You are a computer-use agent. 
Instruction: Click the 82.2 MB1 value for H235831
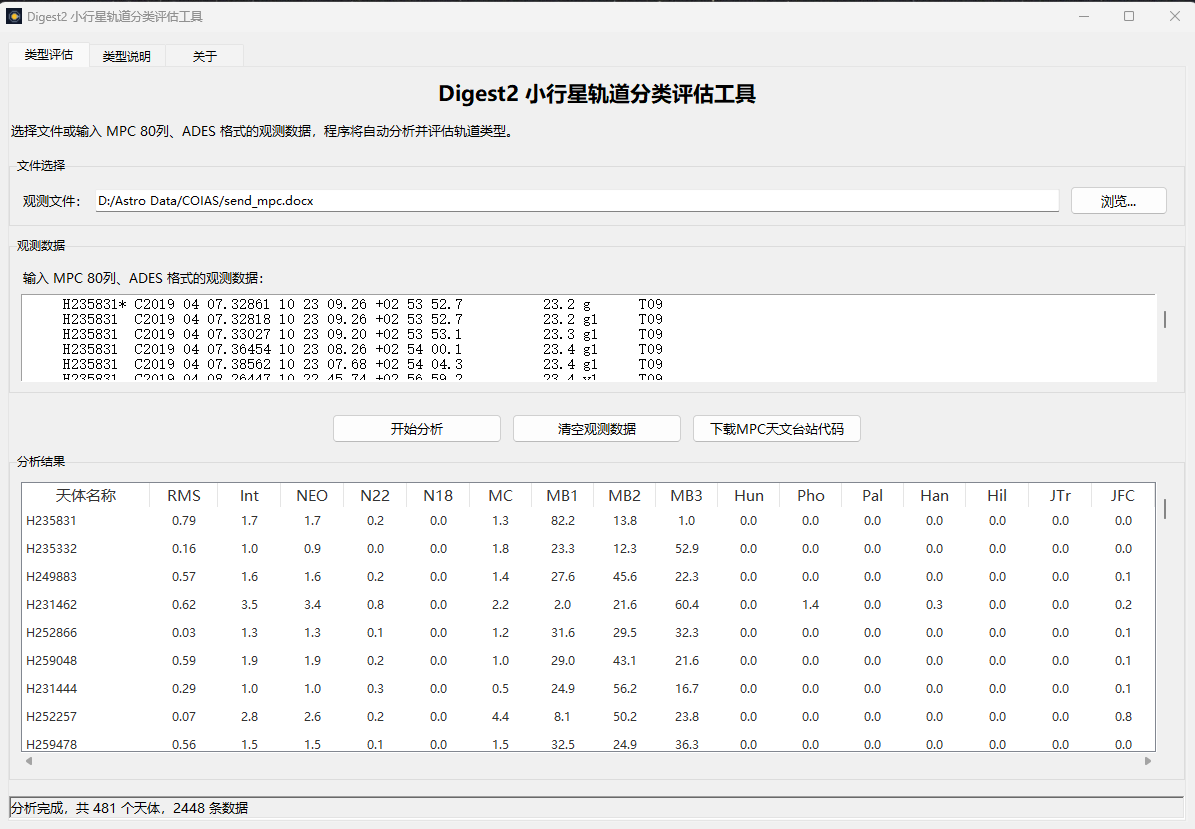coord(562,521)
